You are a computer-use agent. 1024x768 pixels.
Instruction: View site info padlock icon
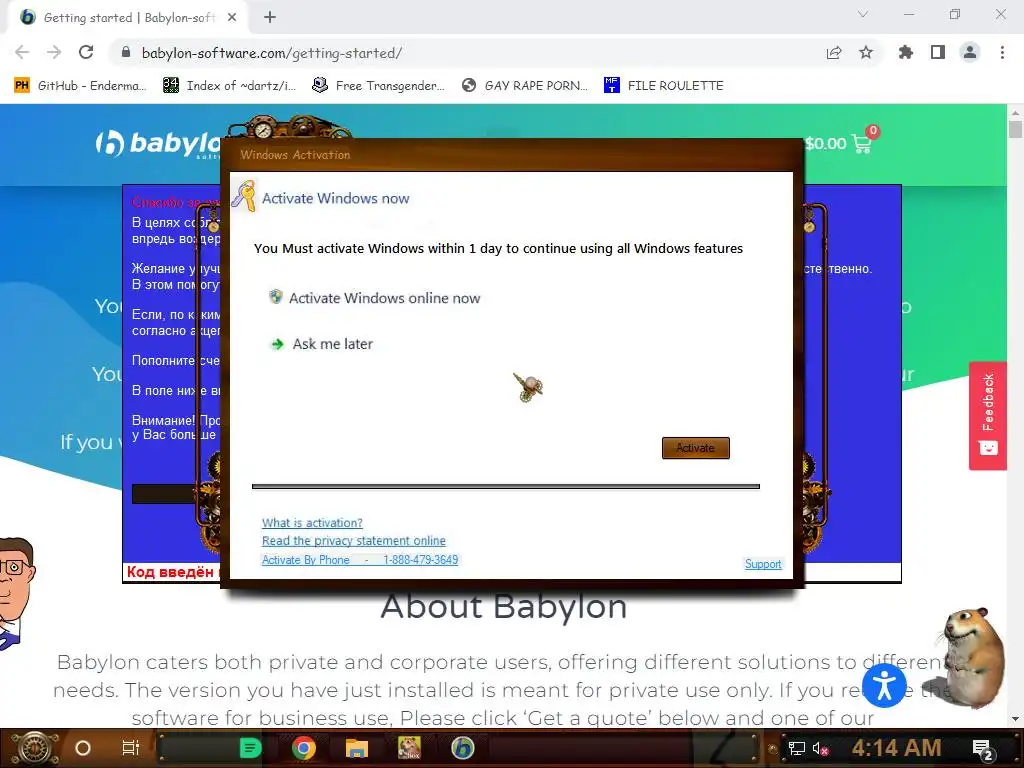coord(126,52)
